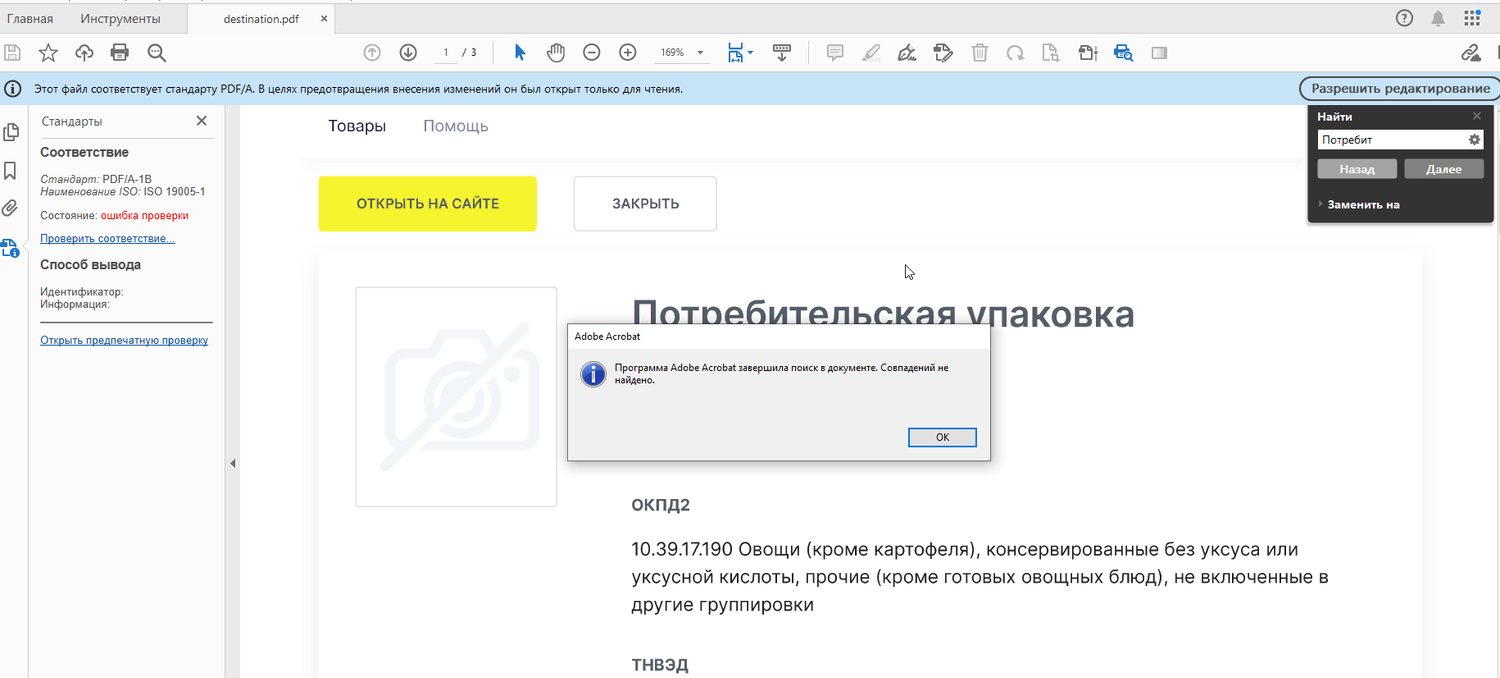Open the Attachments paperclip panel
This screenshot has height=678, width=1500.
point(12,208)
